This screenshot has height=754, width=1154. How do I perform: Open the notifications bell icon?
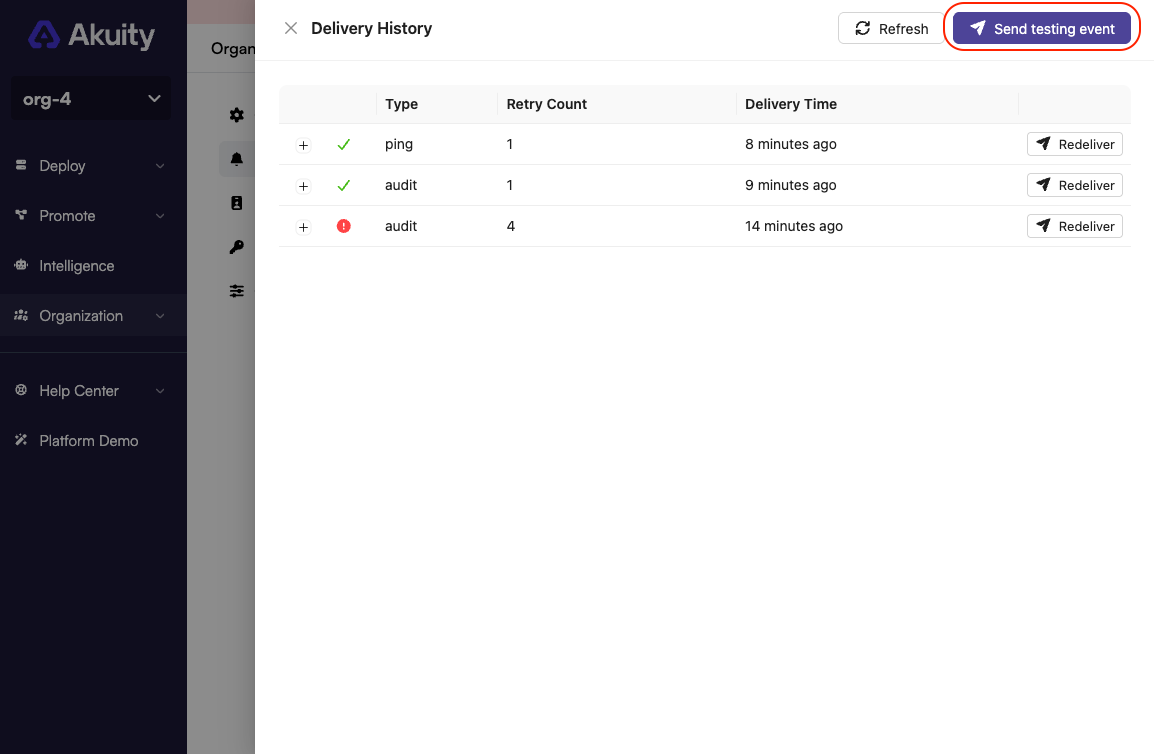coord(237,158)
